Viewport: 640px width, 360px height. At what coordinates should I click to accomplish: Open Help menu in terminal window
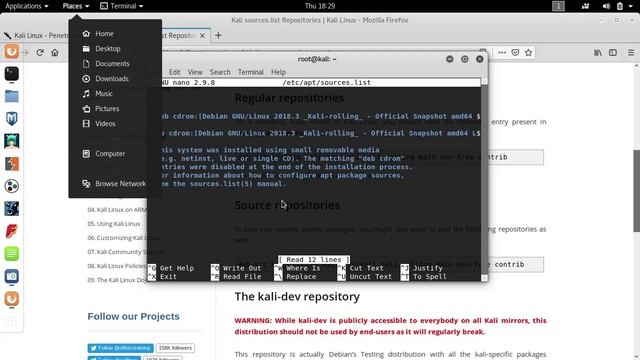278,72
